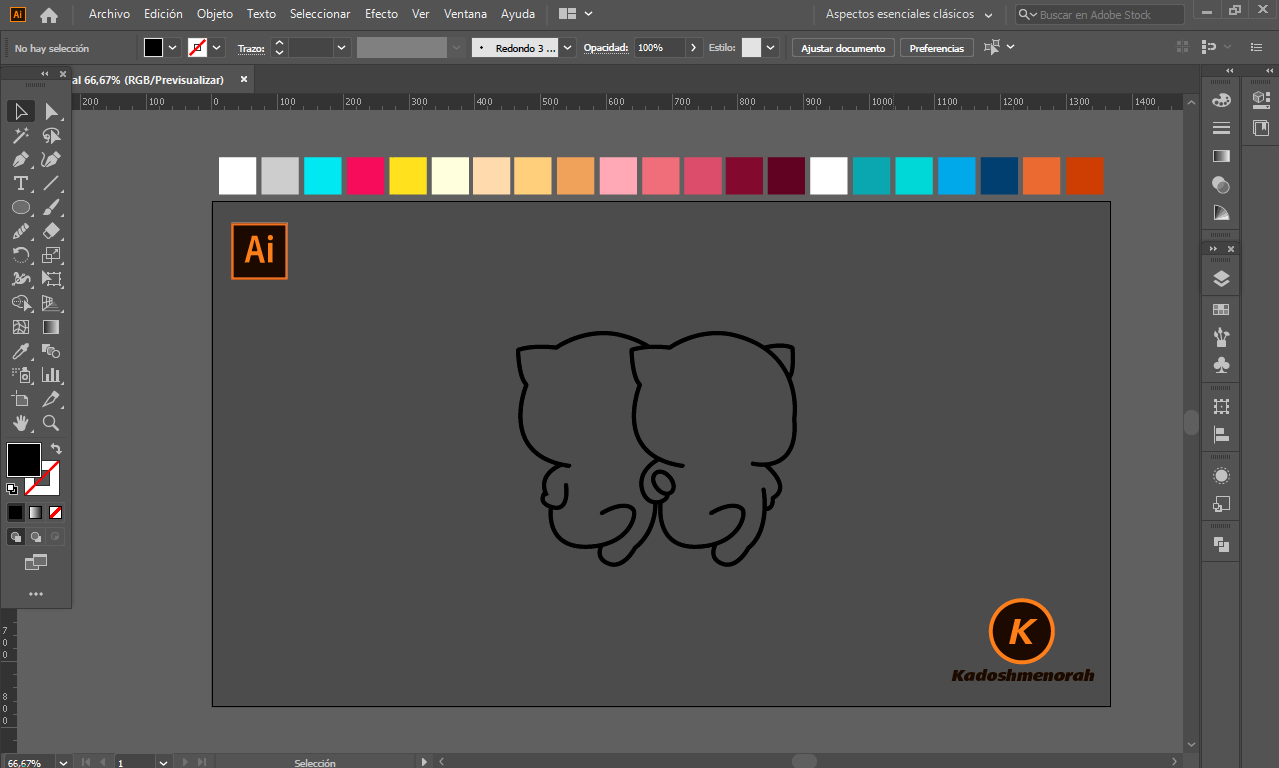Expand the Opacidad value arrow
The image size is (1279, 768).
point(693,47)
